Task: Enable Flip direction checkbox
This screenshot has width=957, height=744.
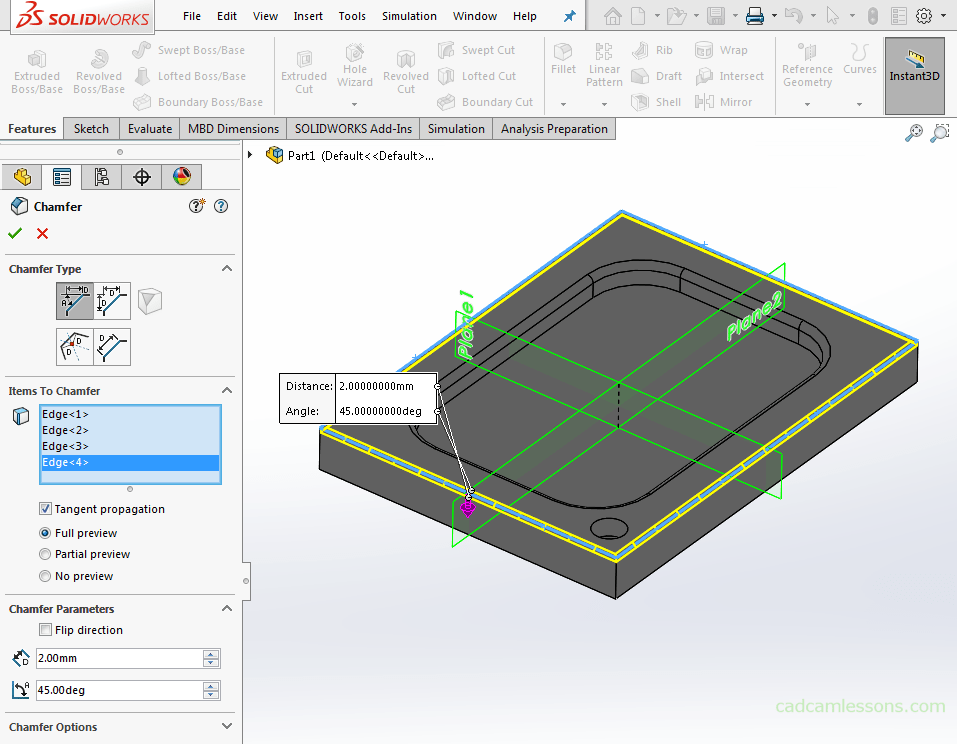Action: (x=45, y=629)
